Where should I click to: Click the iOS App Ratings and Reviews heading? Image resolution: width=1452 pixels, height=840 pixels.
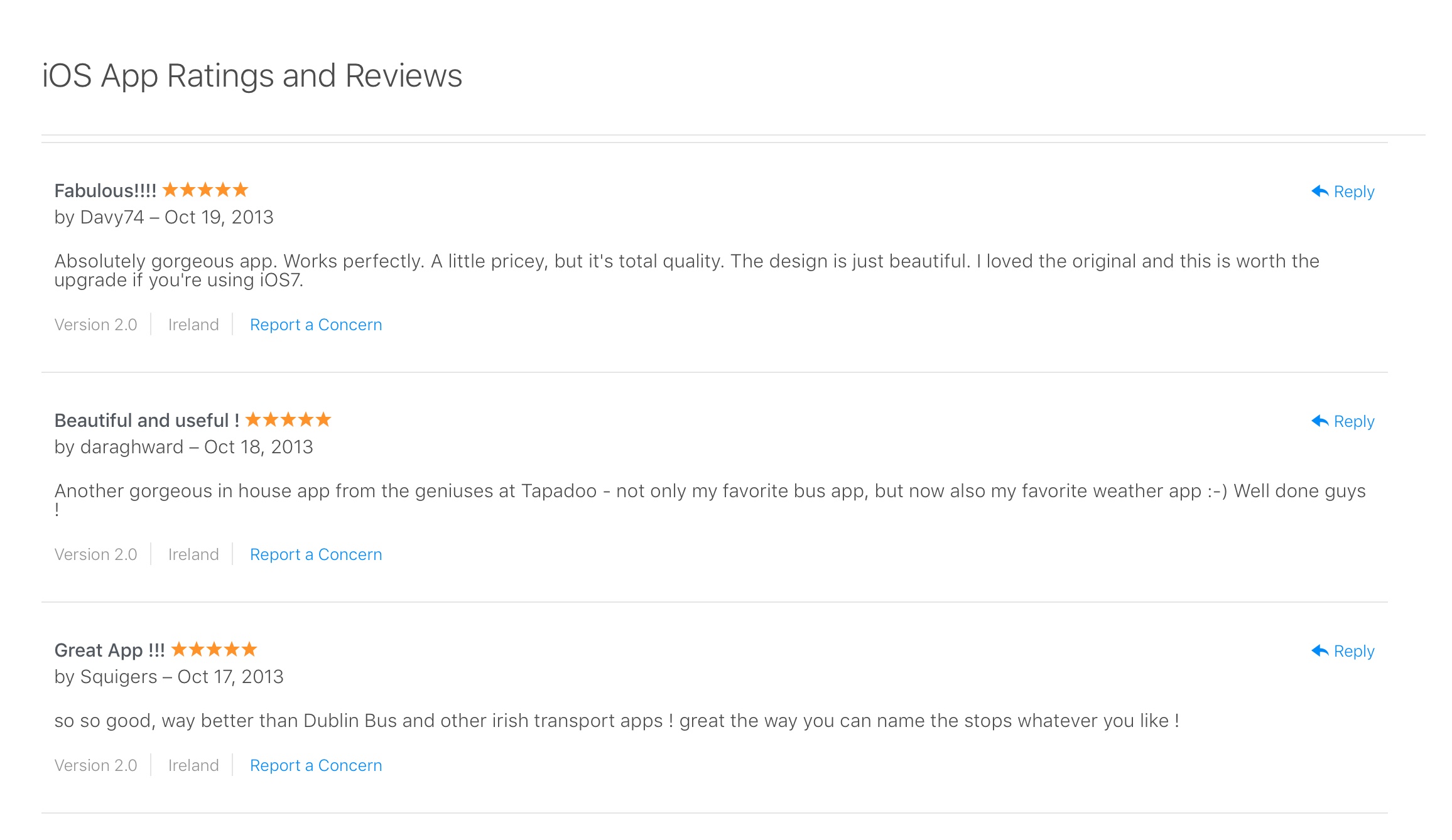pos(252,75)
